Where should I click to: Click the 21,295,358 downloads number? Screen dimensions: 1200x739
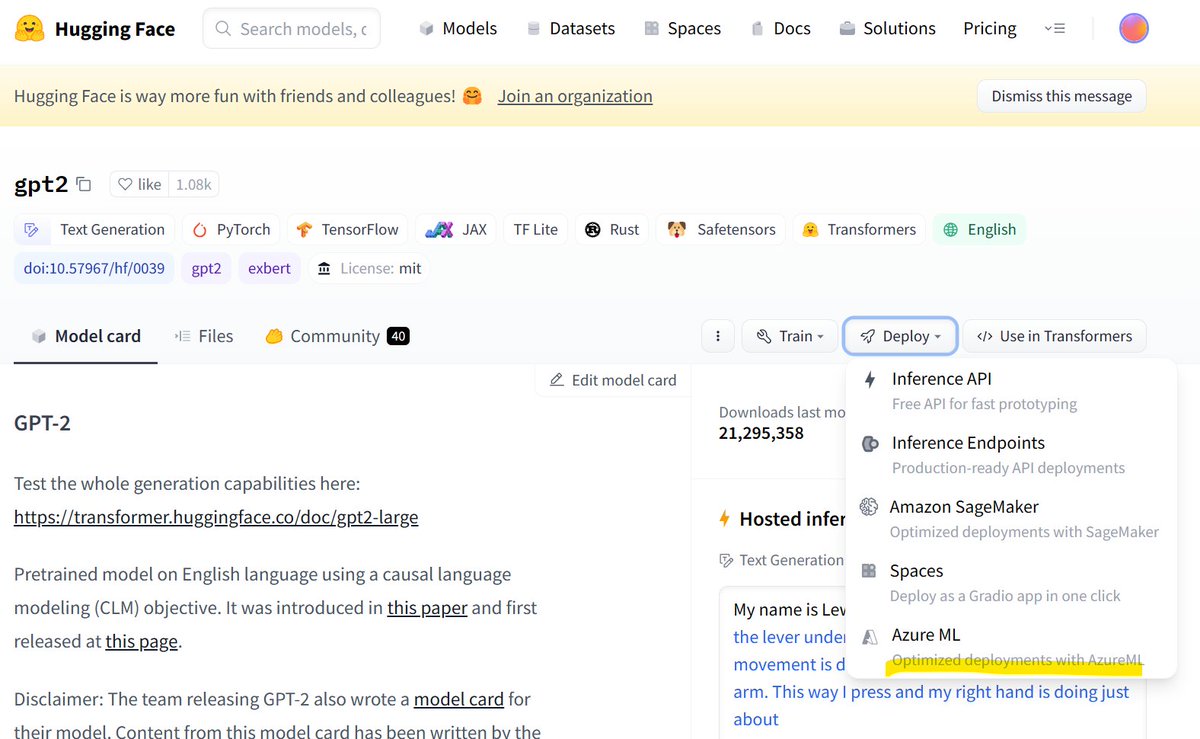[761, 433]
